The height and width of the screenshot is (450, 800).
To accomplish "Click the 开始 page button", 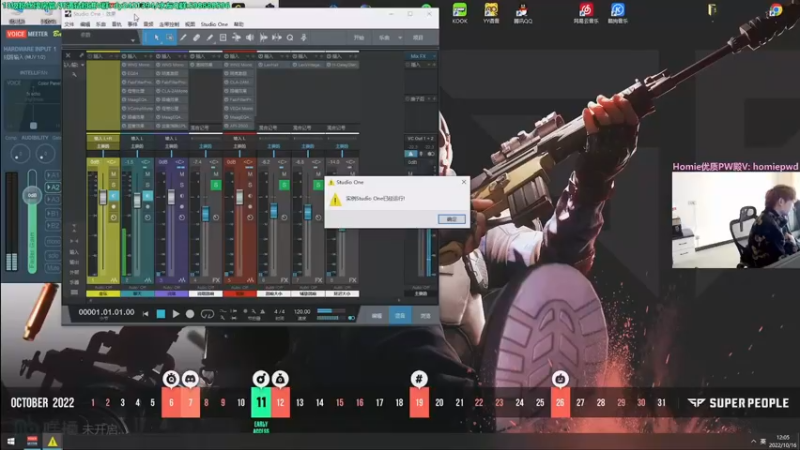I will point(359,38).
